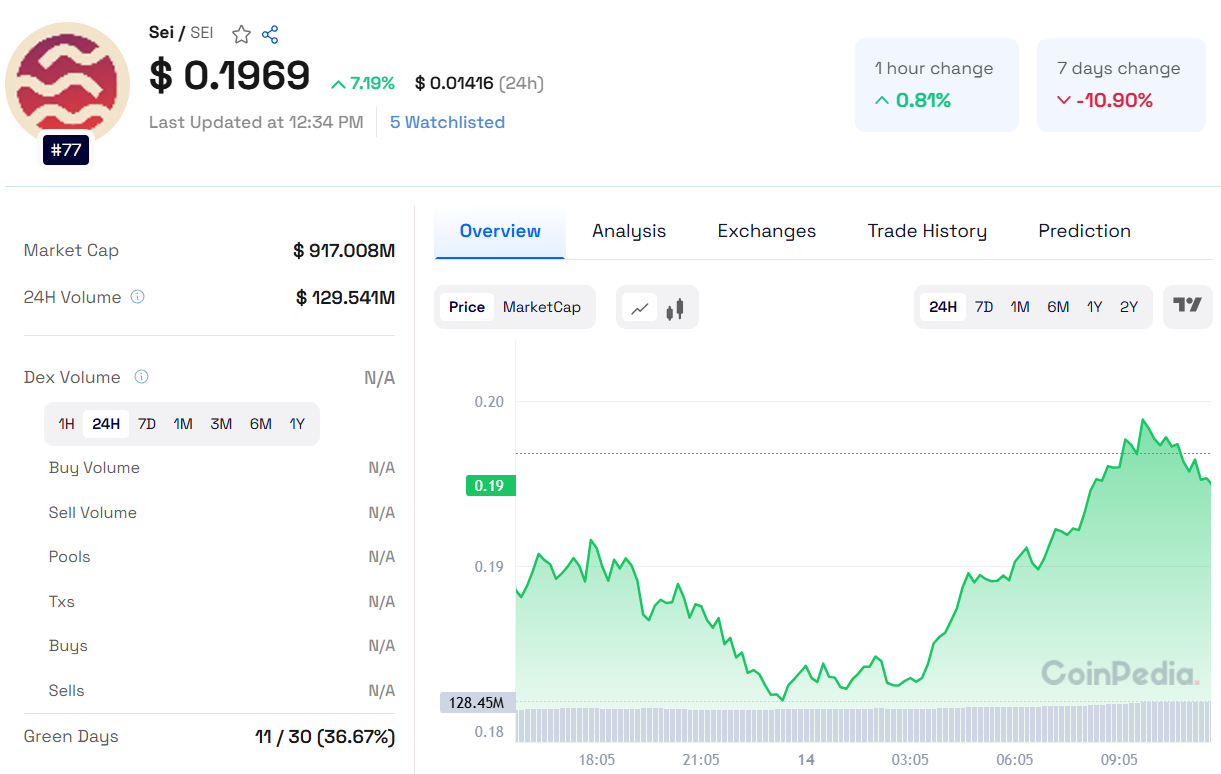Show the 24H Volume info tooltip icon
The width and height of the screenshot is (1221, 774).
(138, 297)
